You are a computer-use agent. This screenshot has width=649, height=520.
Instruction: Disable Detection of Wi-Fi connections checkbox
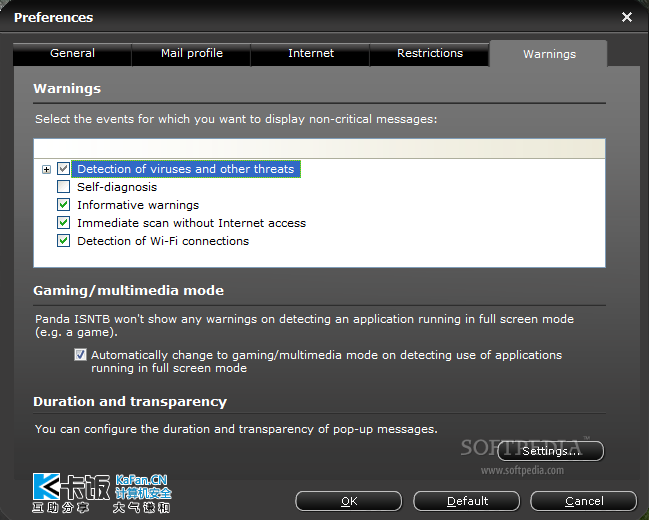63,241
